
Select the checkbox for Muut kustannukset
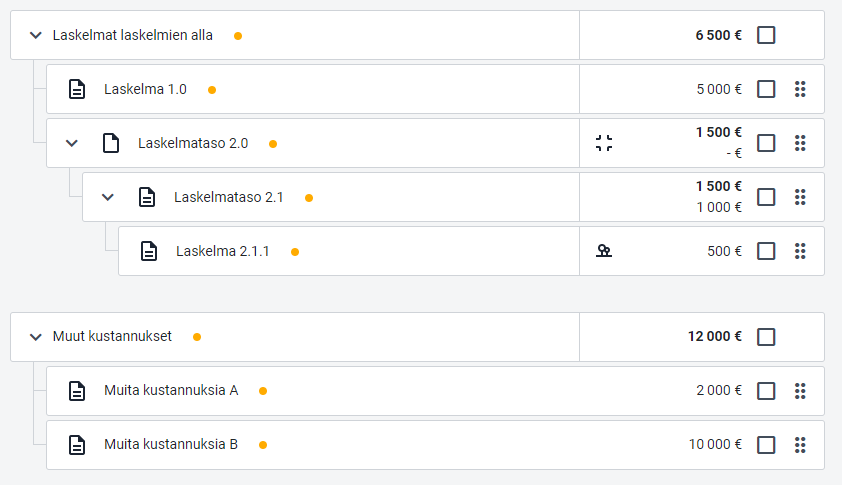(x=766, y=337)
